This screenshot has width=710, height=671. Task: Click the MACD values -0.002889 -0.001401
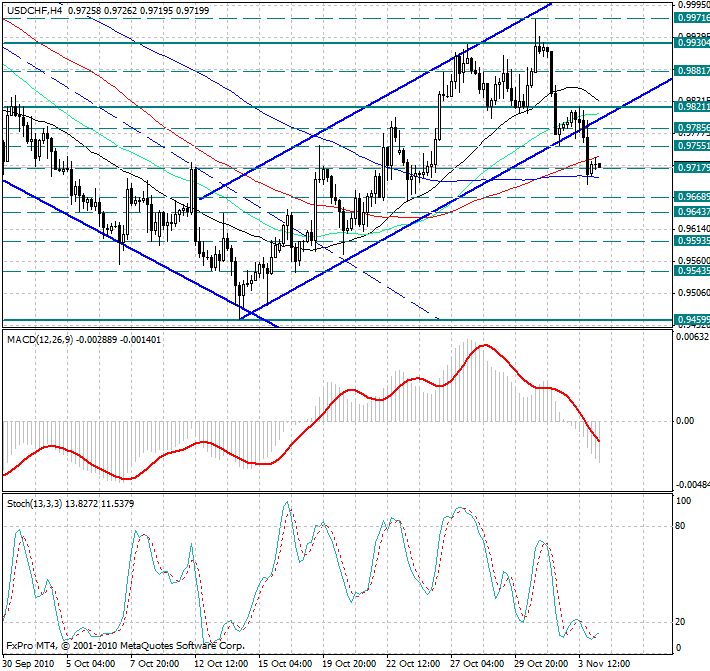point(119,340)
